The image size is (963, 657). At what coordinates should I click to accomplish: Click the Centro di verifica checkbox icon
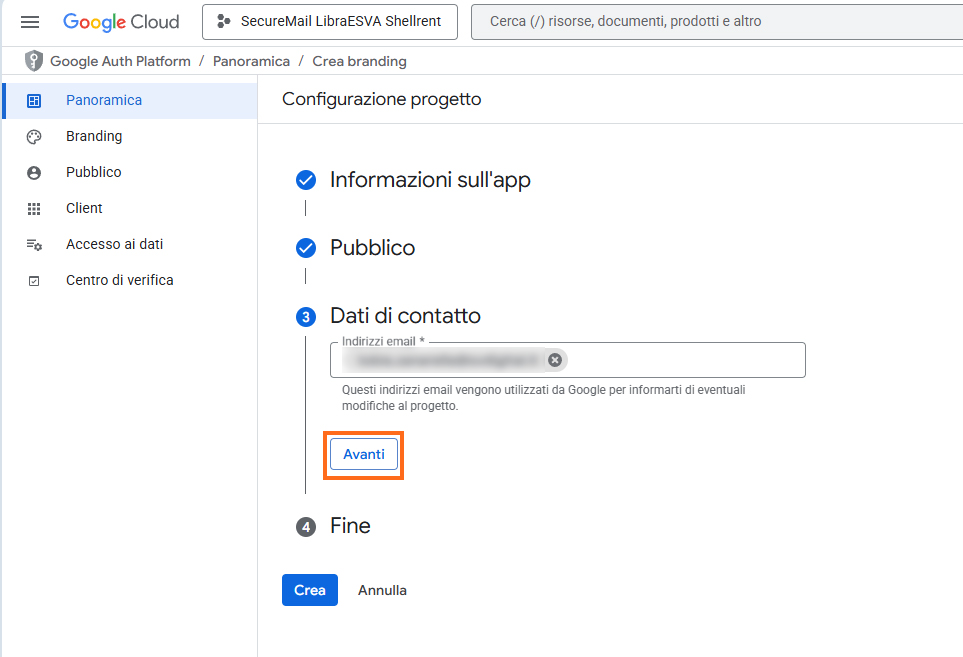pos(34,281)
